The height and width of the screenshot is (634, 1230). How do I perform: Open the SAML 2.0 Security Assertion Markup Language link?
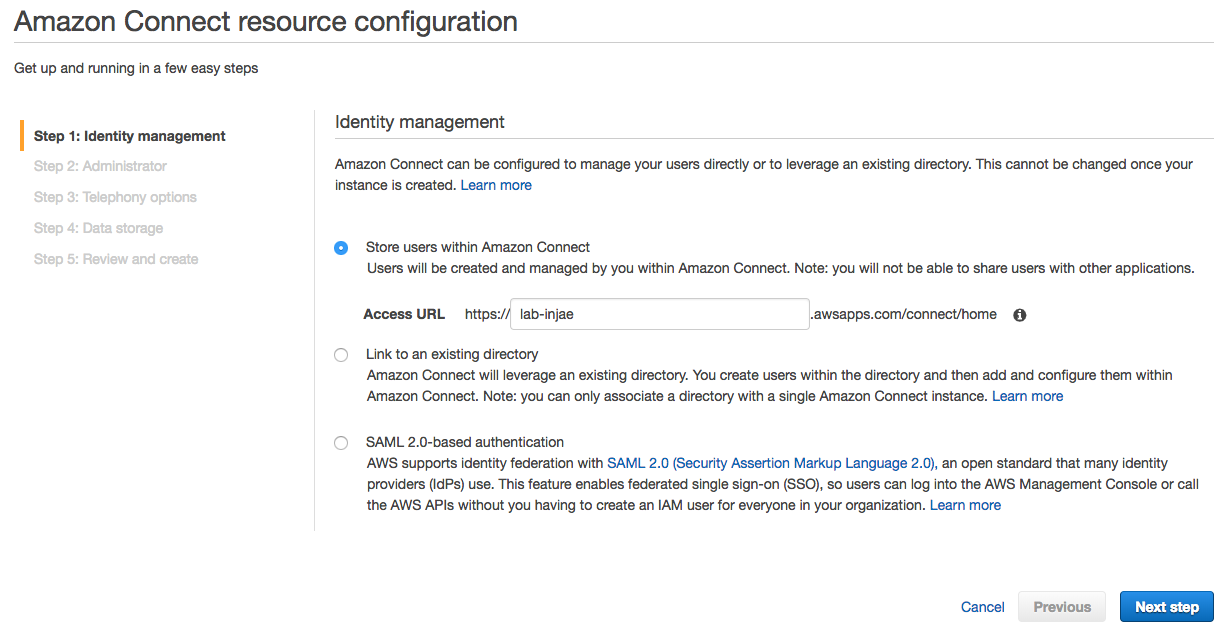(x=771, y=463)
